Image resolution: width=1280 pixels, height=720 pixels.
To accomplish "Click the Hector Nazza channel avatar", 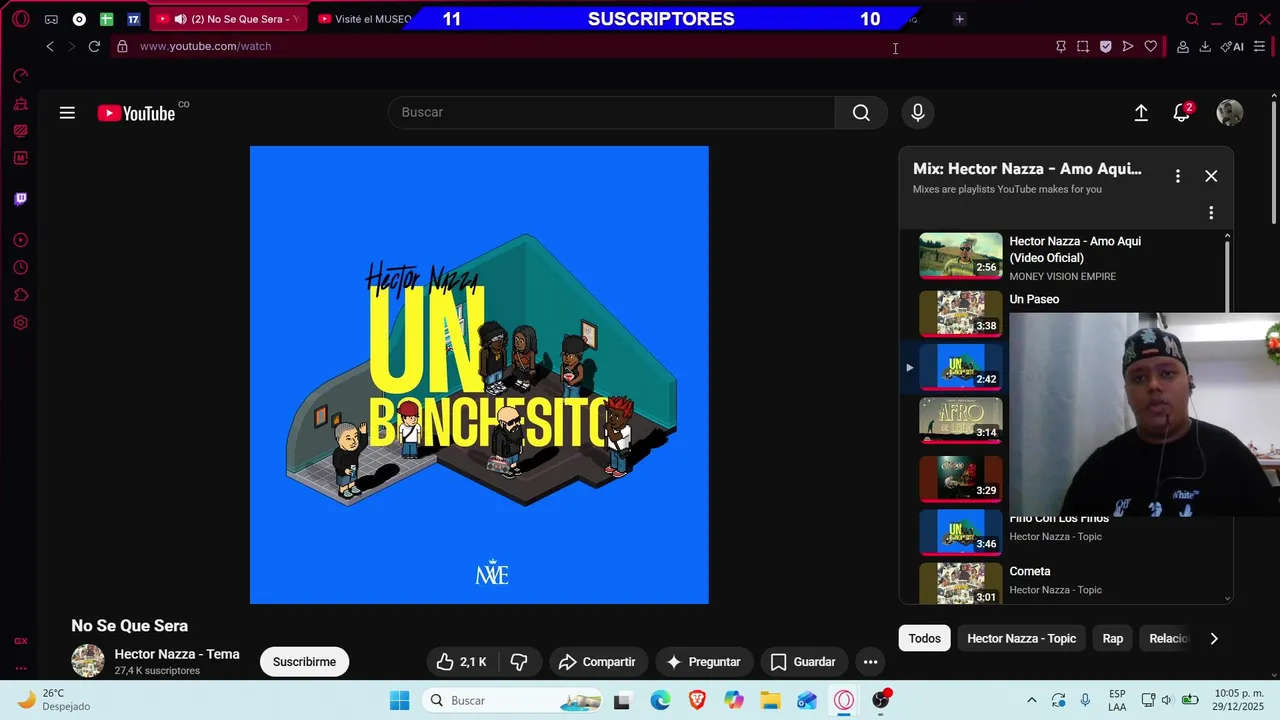I will pyautogui.click(x=88, y=661).
